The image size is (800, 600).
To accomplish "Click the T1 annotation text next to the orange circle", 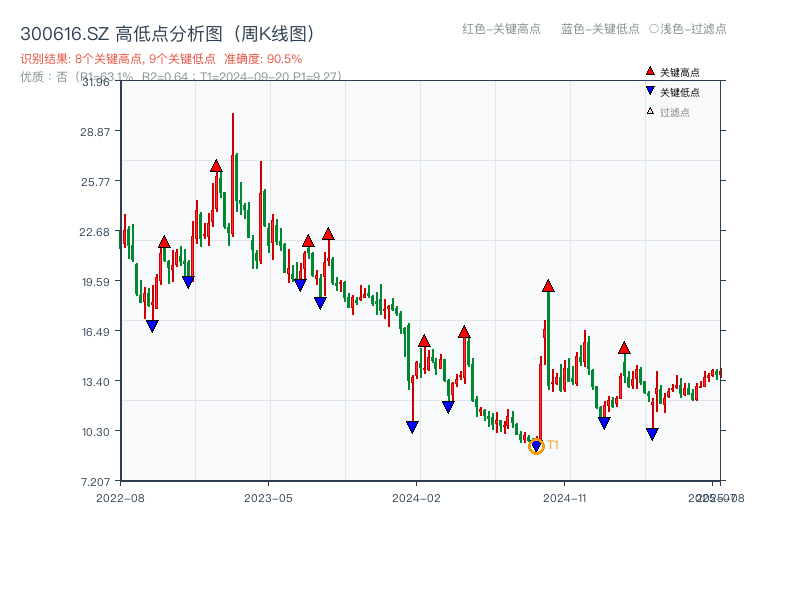I will click(554, 444).
